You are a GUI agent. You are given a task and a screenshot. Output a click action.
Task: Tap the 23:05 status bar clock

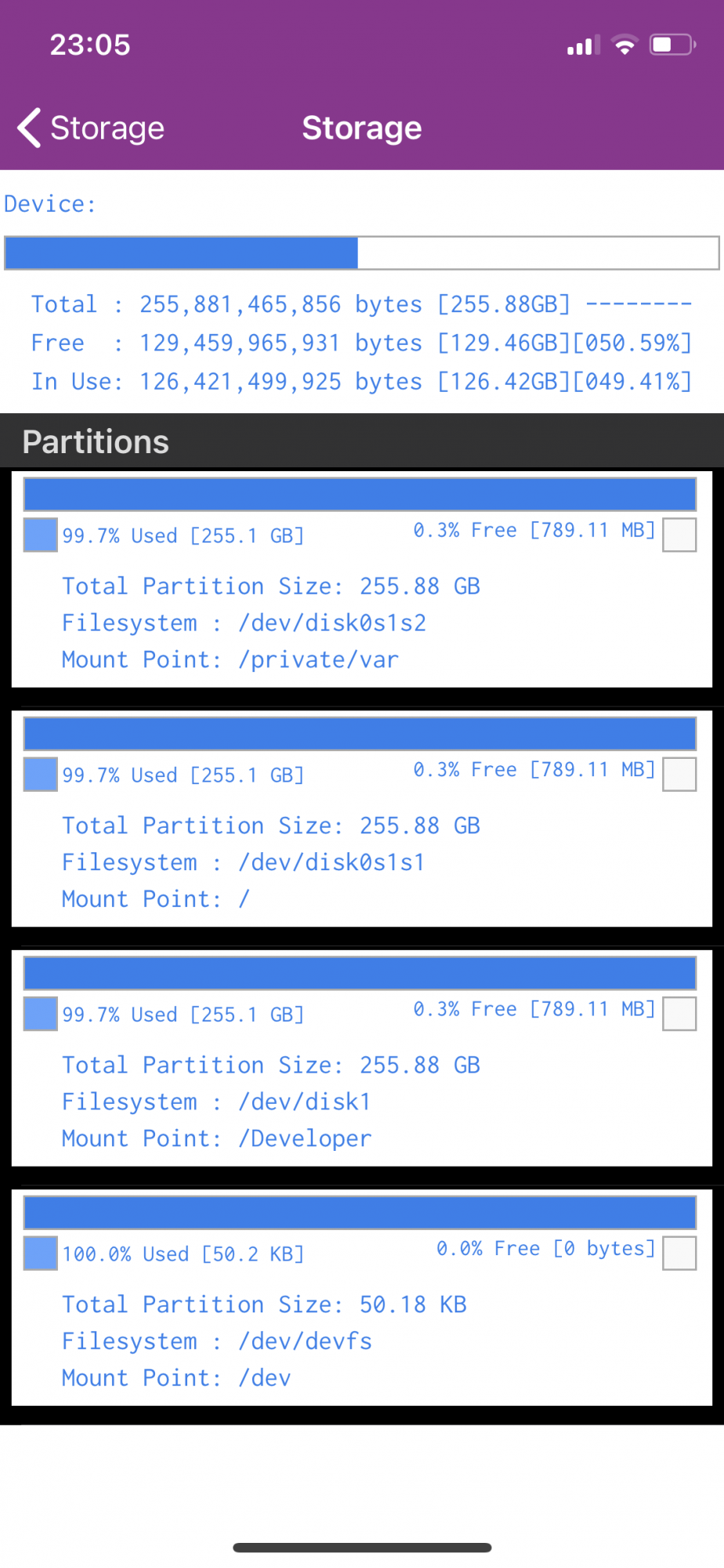click(90, 45)
